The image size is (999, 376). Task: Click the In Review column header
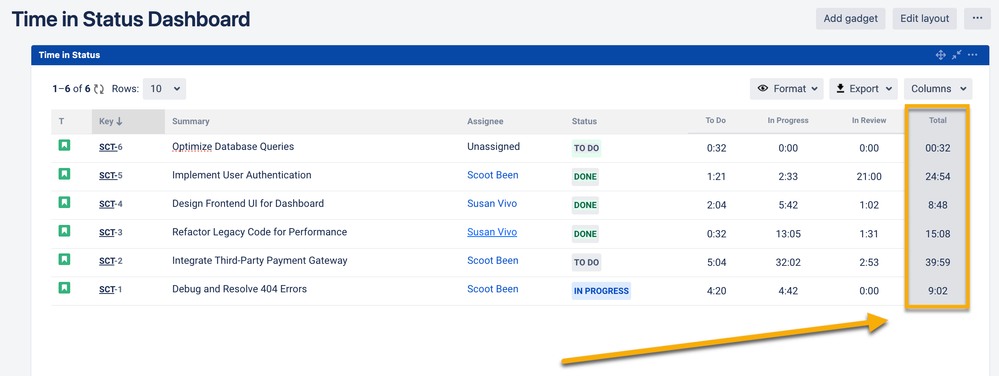tap(869, 120)
